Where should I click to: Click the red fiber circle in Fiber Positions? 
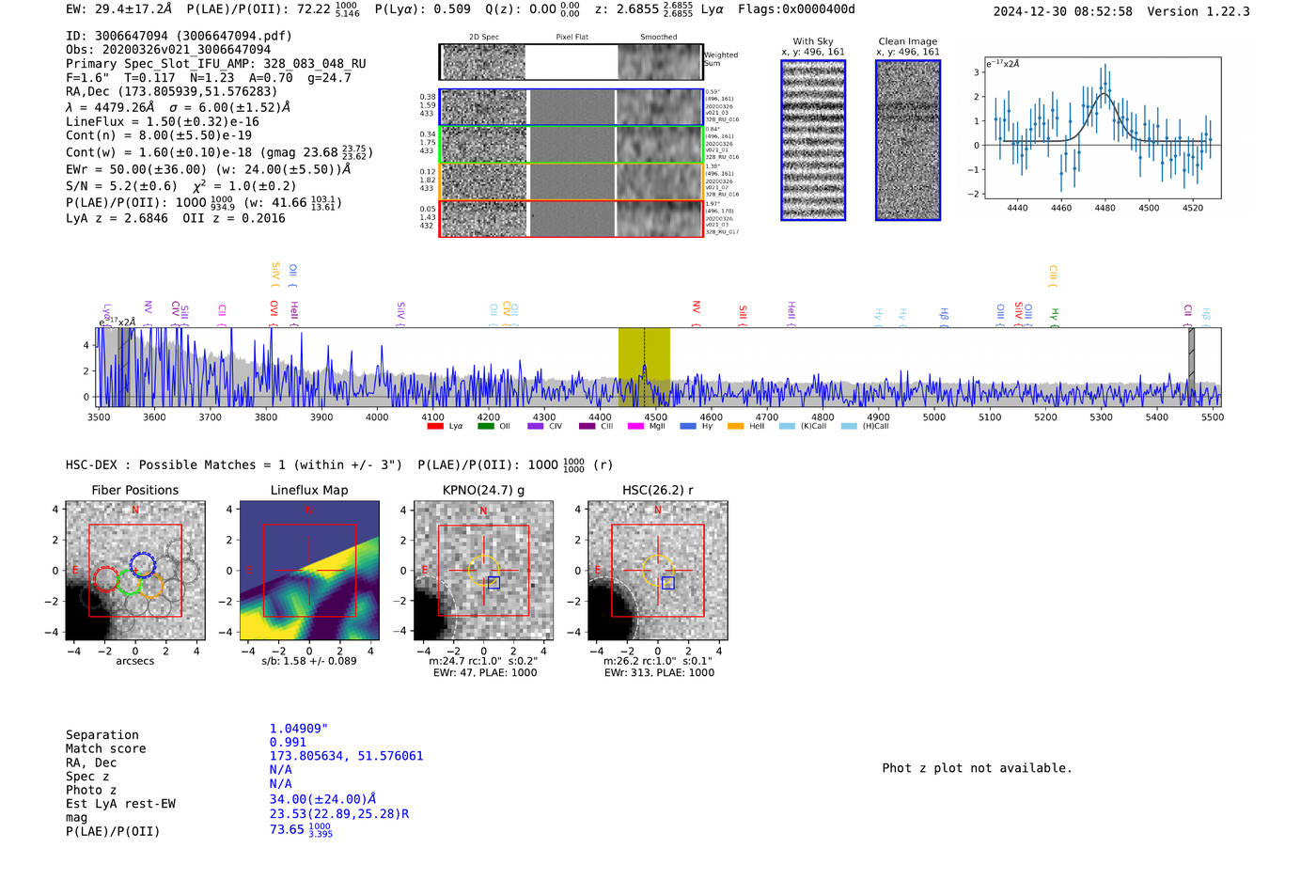click(x=106, y=578)
